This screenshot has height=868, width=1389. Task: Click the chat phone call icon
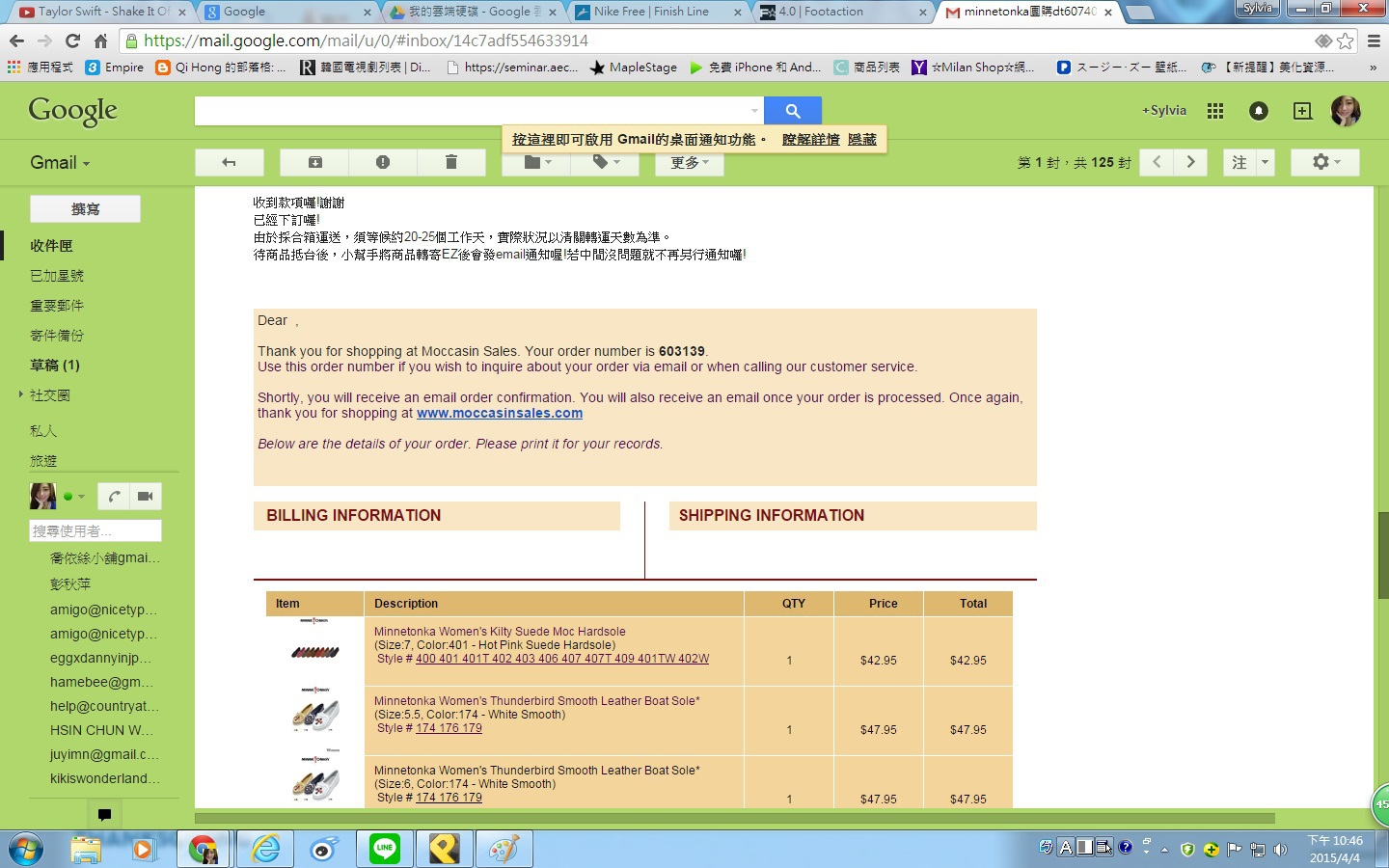[x=113, y=497]
